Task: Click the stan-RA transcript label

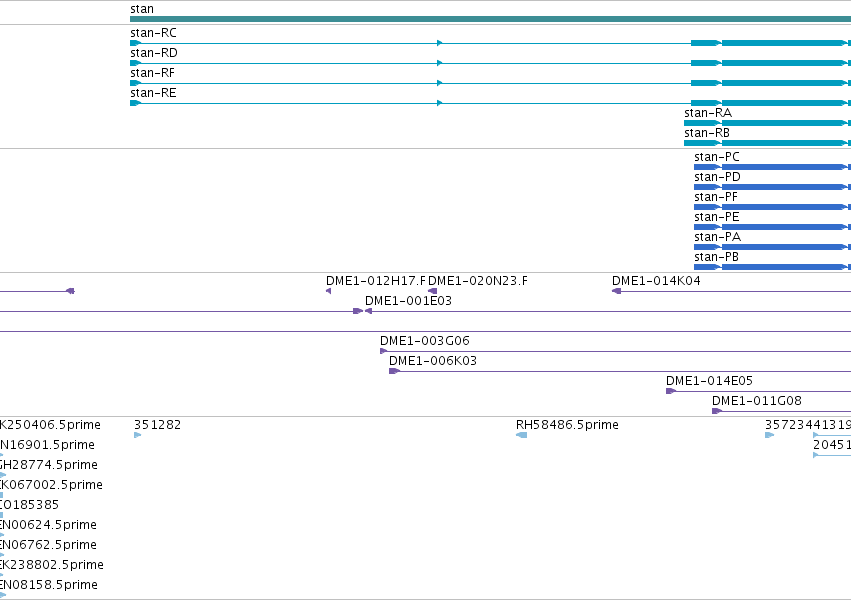Action: click(x=708, y=113)
